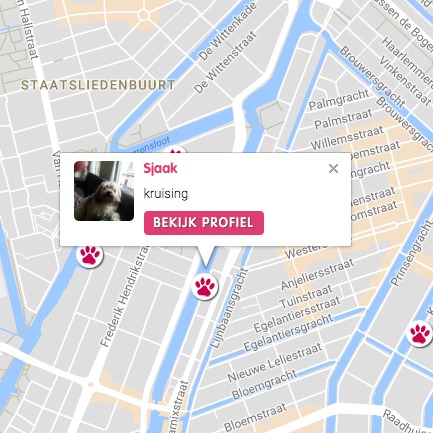433x433 pixels.
Task: Click the Anjeliersstraat street label
Action: click(x=317, y=274)
